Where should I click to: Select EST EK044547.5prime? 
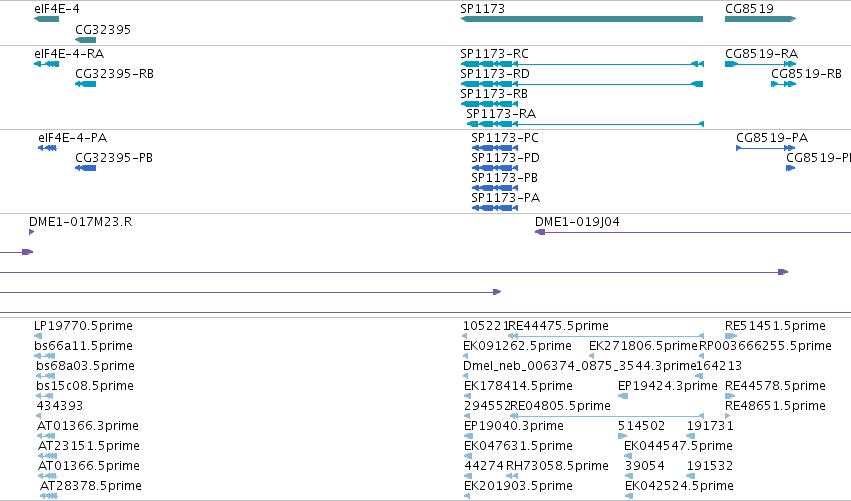point(678,446)
